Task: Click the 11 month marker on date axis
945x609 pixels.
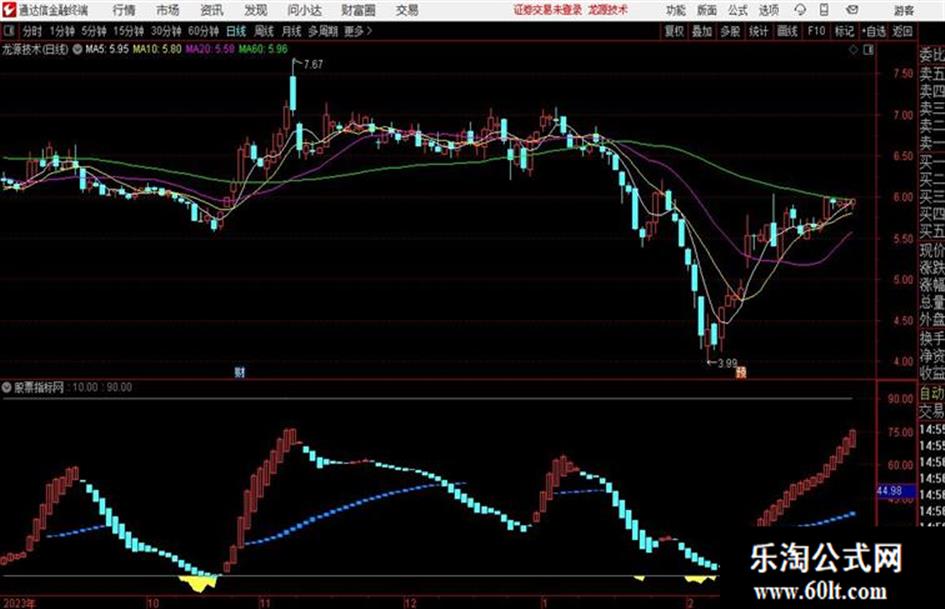Action: (265, 603)
